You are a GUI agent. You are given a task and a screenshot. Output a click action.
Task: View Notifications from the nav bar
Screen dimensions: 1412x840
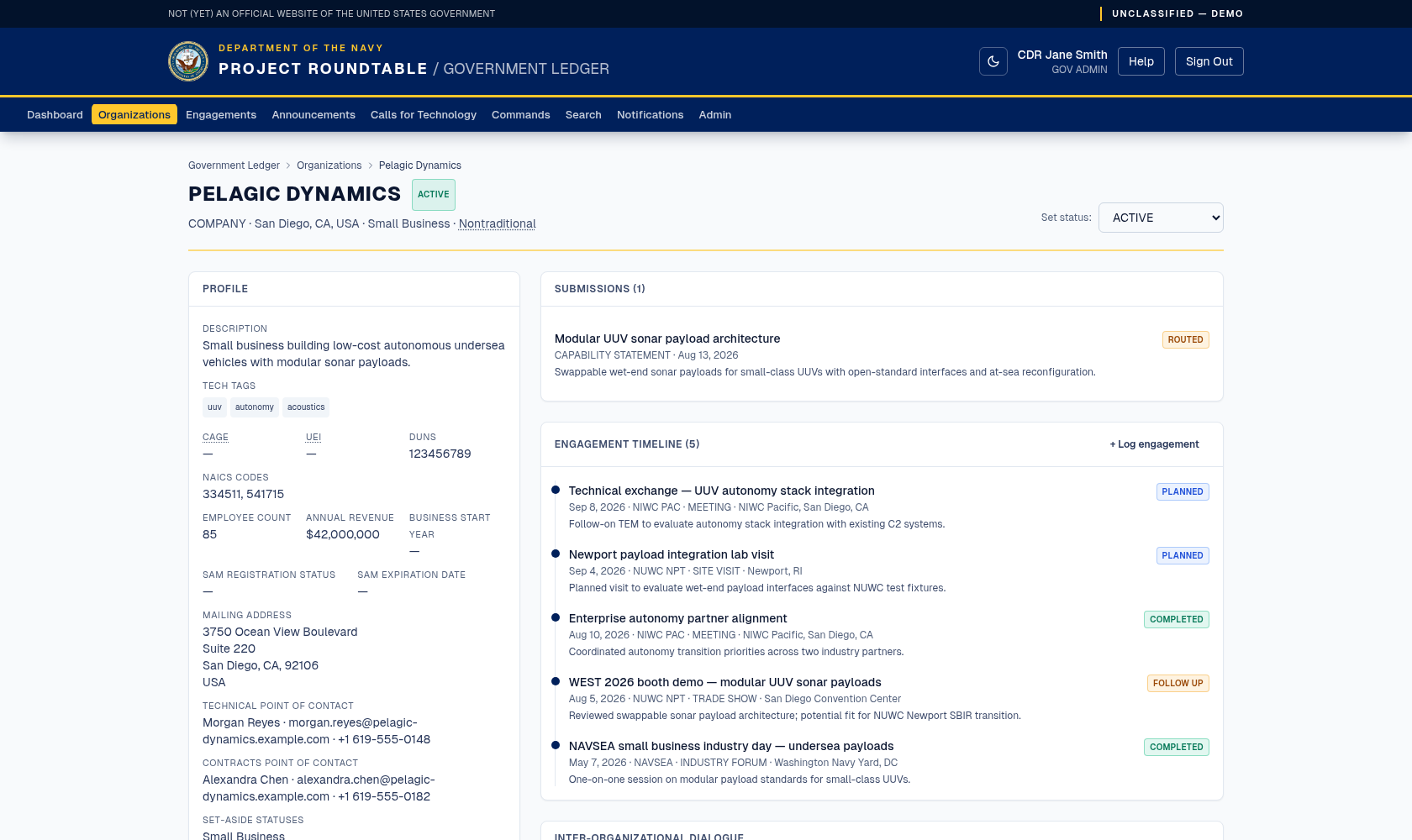tap(650, 115)
